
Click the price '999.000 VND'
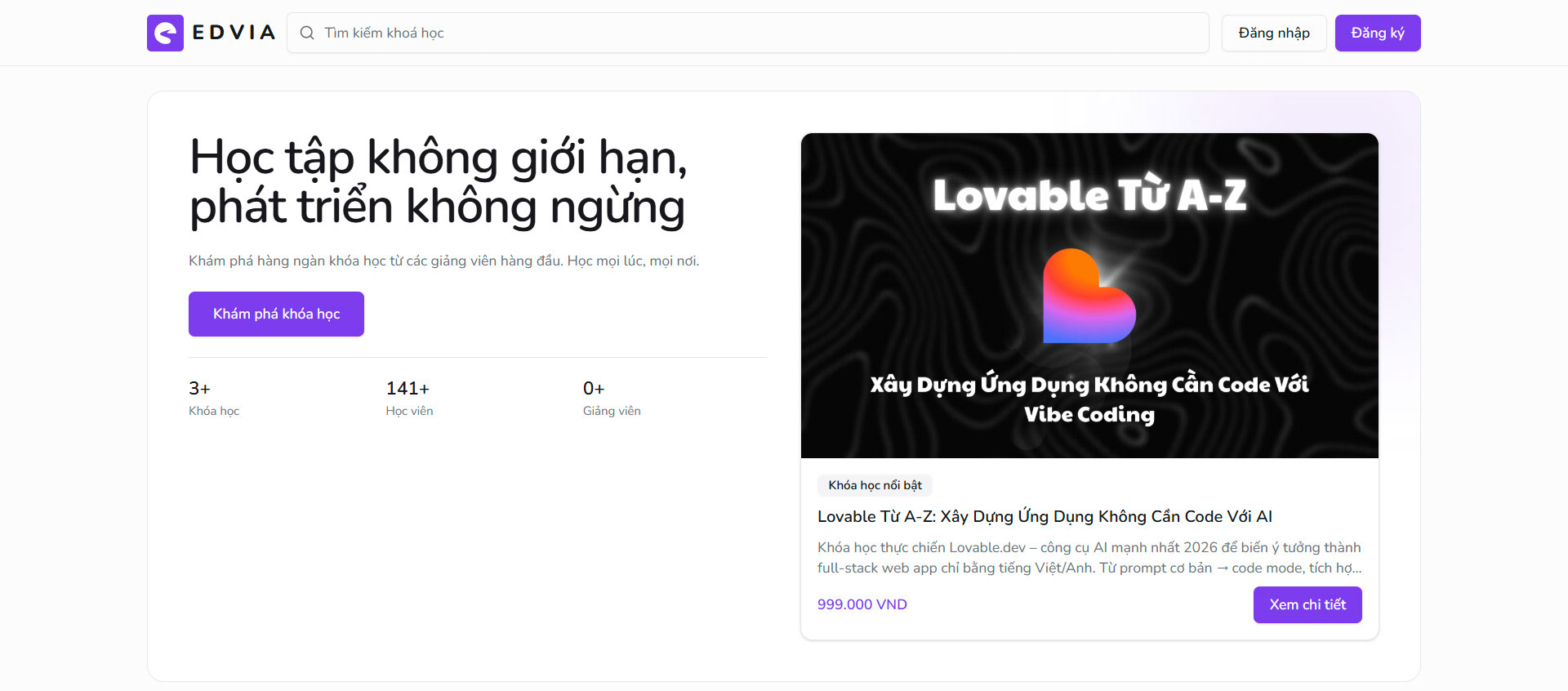pos(862,604)
